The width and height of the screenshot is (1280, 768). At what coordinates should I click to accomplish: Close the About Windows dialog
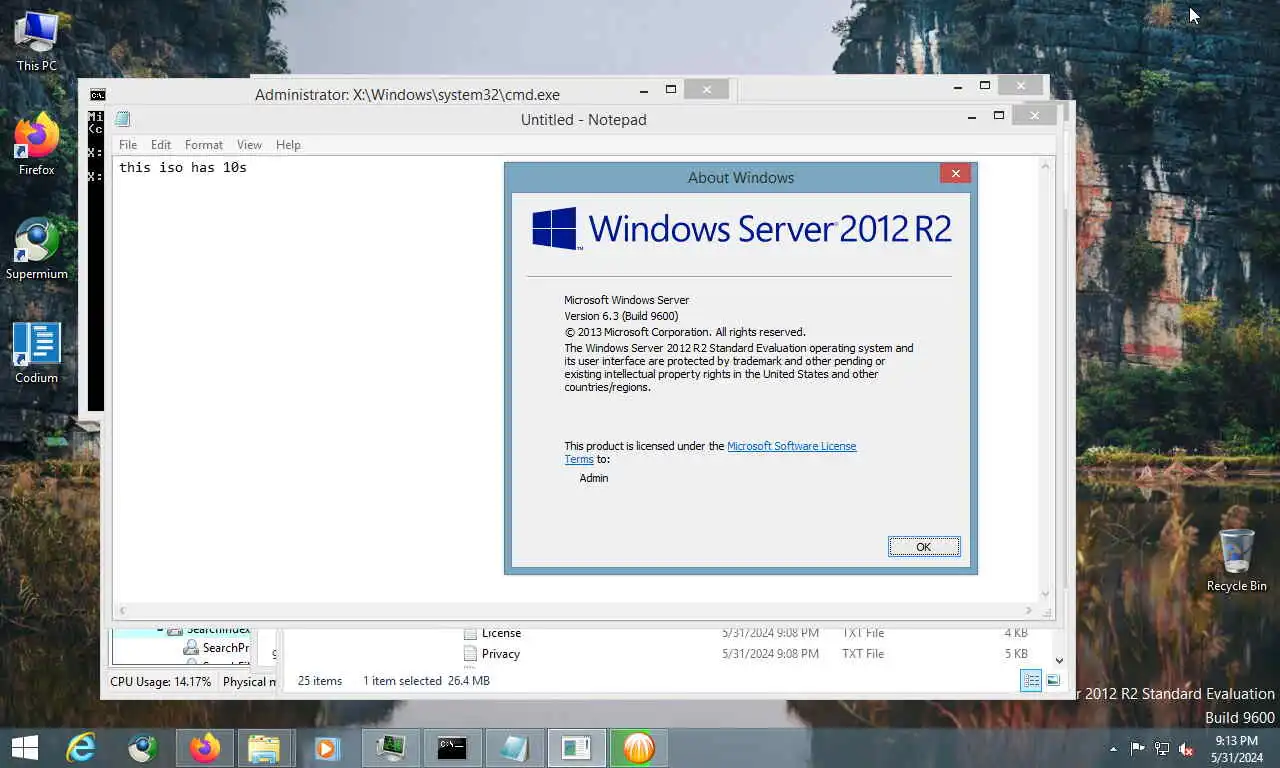tap(955, 173)
